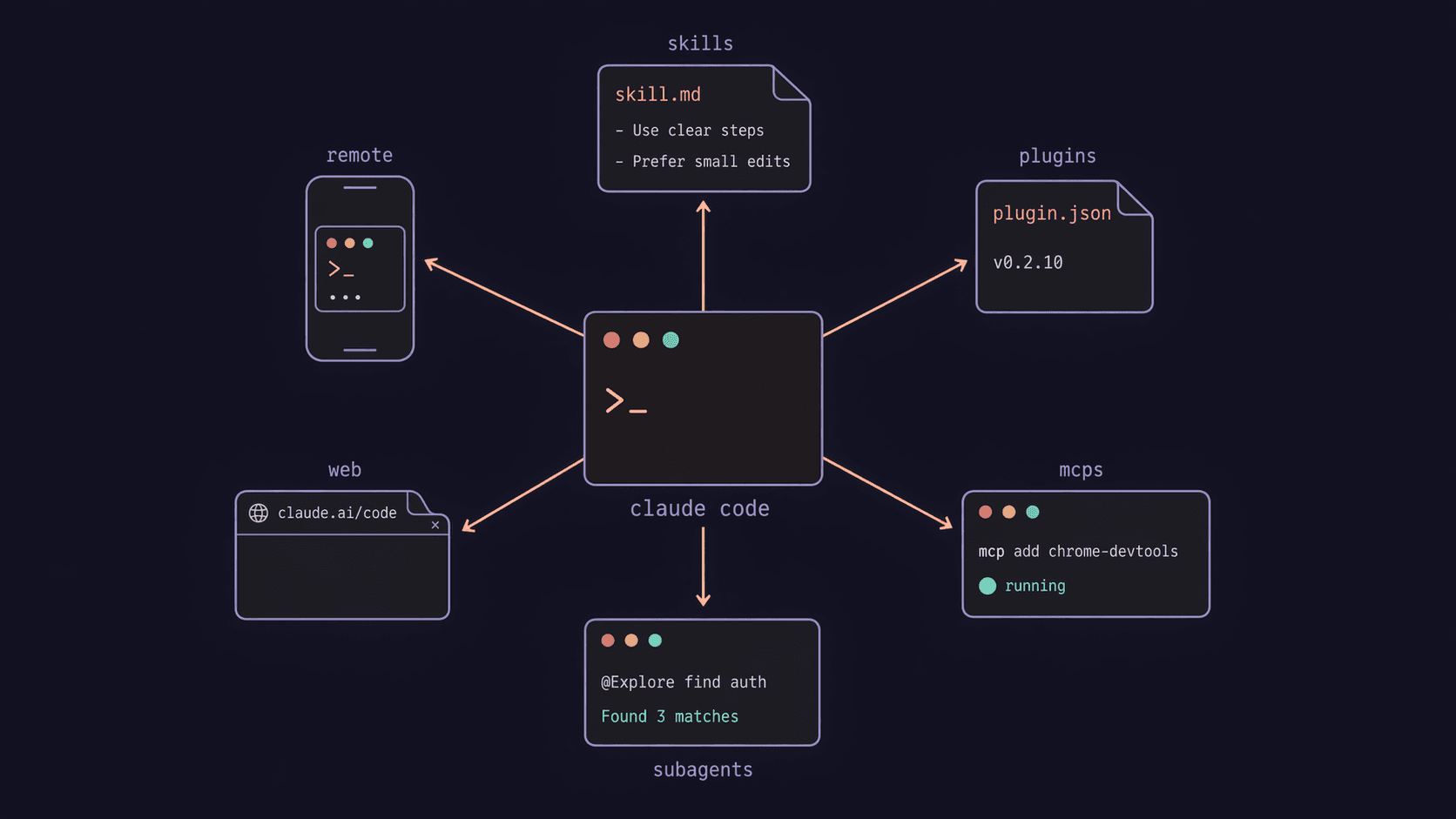Click the running status text

pos(1035,586)
